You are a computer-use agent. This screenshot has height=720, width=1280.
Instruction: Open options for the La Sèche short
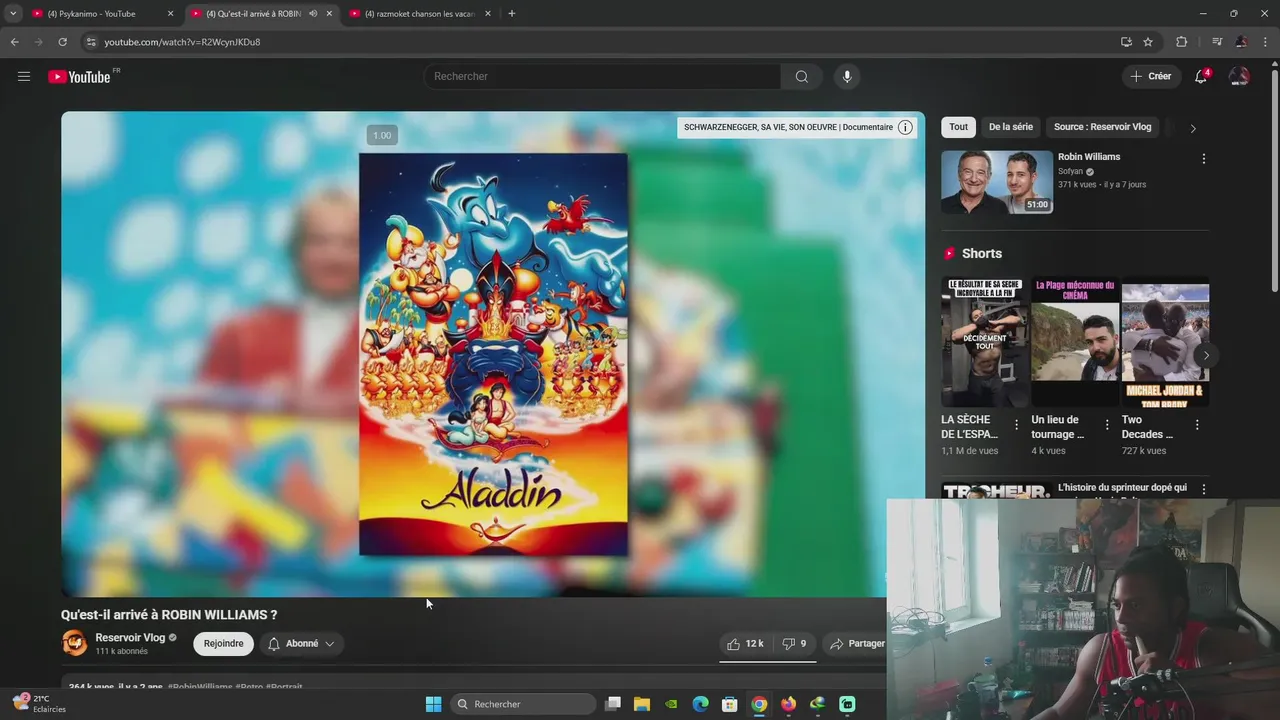pos(1016,425)
